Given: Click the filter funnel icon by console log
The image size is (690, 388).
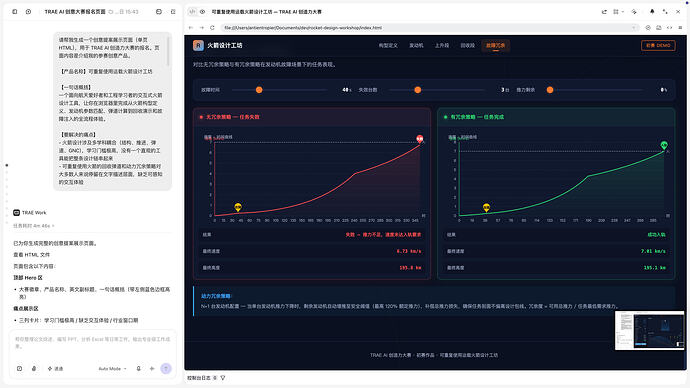Looking at the screenshot, I should pyautogui.click(x=223, y=378).
